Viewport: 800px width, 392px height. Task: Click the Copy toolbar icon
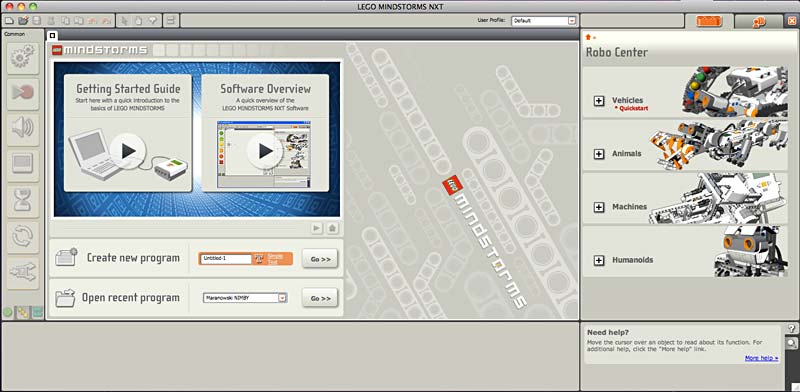pos(65,21)
